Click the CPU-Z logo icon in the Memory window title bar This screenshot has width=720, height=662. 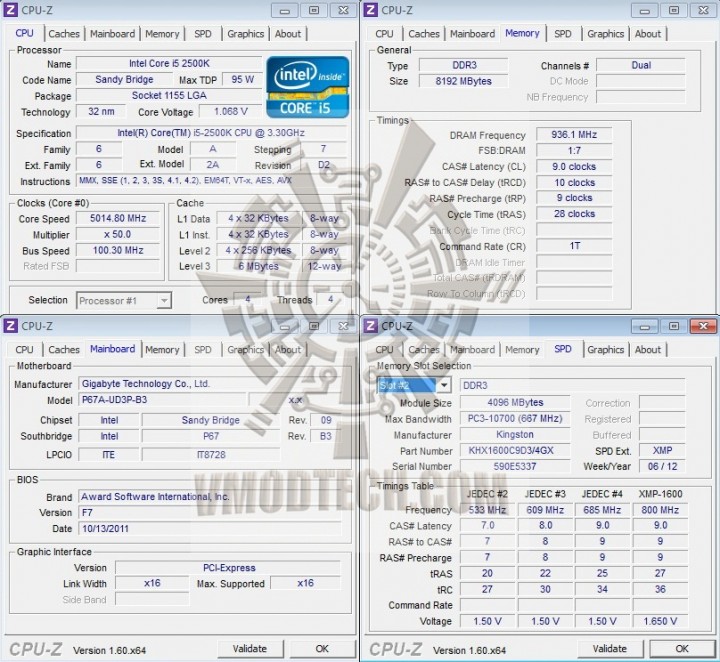(371, 10)
